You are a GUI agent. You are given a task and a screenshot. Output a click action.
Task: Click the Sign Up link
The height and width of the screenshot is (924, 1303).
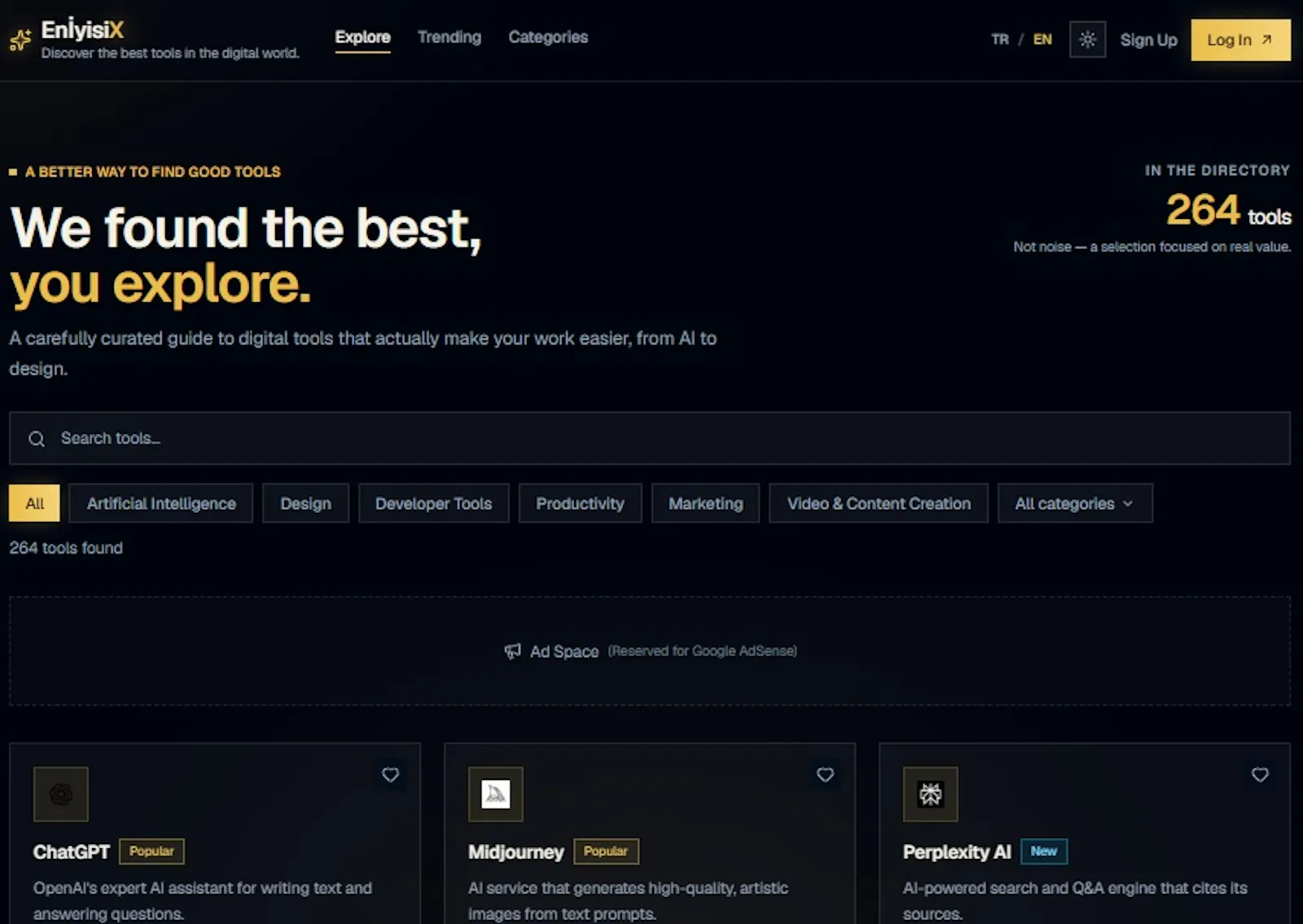point(1148,40)
